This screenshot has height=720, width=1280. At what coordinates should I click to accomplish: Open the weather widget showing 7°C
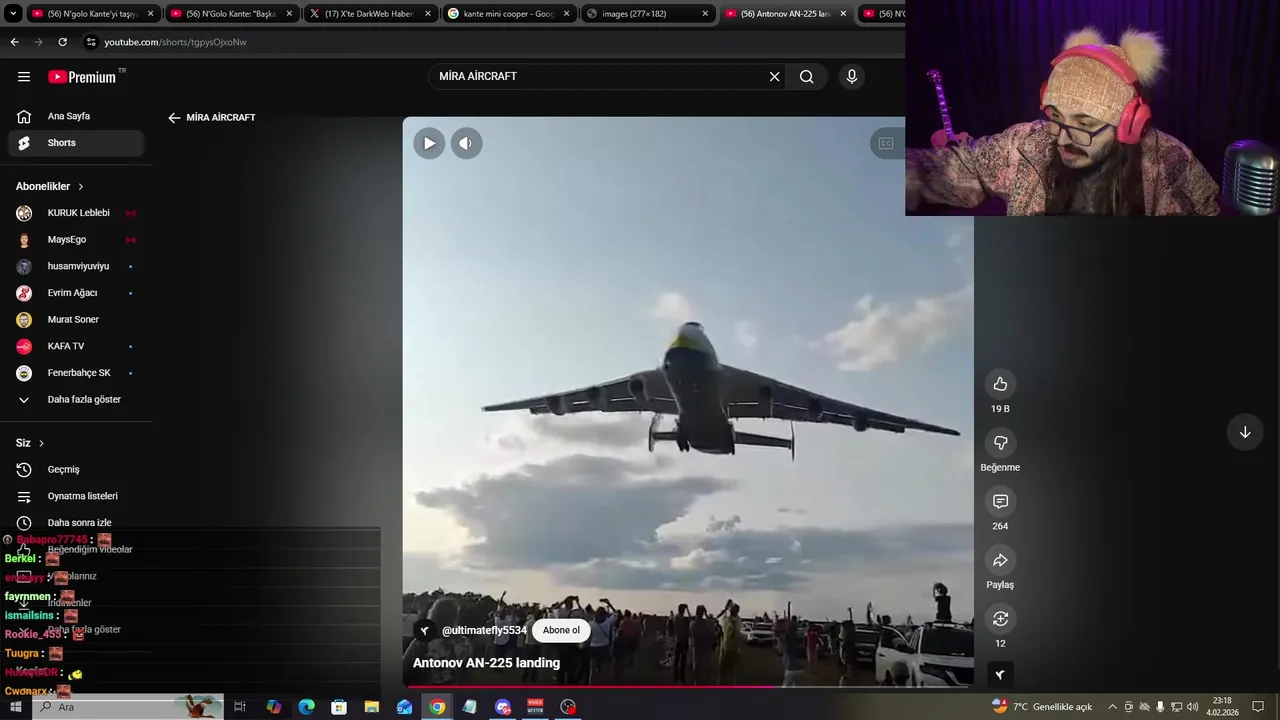pos(1041,707)
